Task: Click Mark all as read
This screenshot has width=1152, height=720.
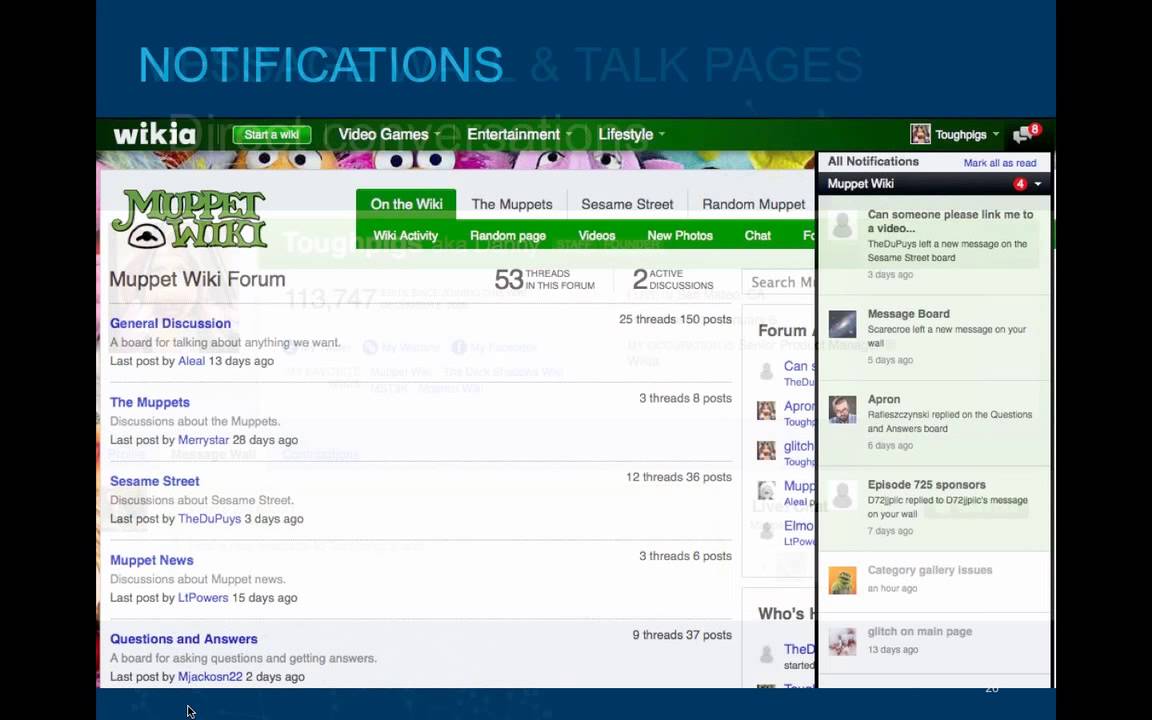Action: point(999,163)
